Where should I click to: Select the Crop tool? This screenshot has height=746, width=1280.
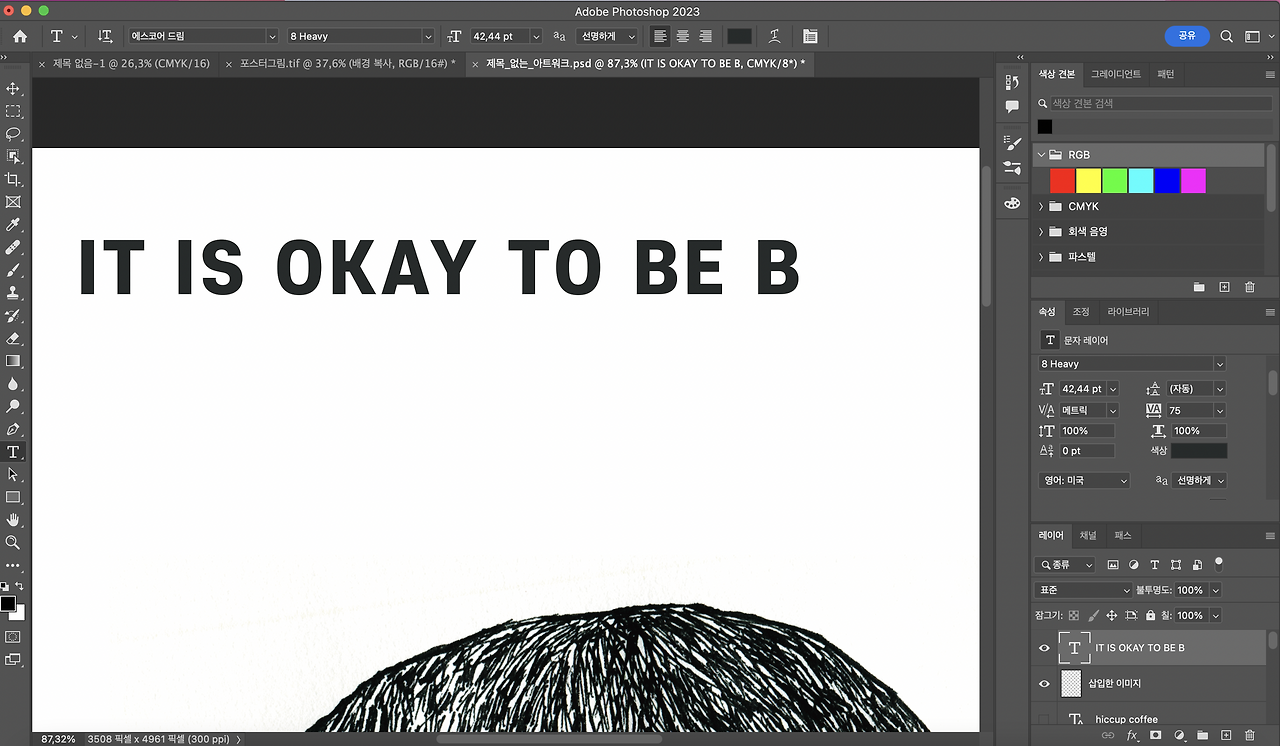pos(13,179)
